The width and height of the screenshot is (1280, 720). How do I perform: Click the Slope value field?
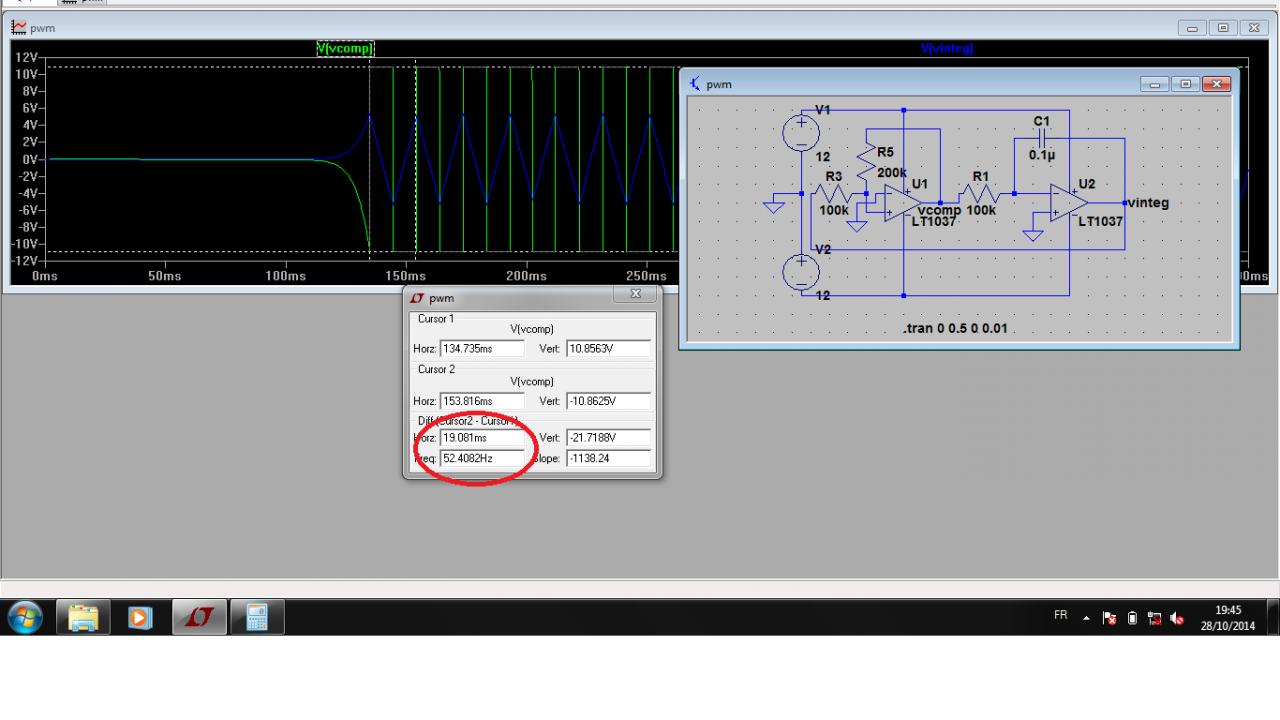(x=608, y=459)
